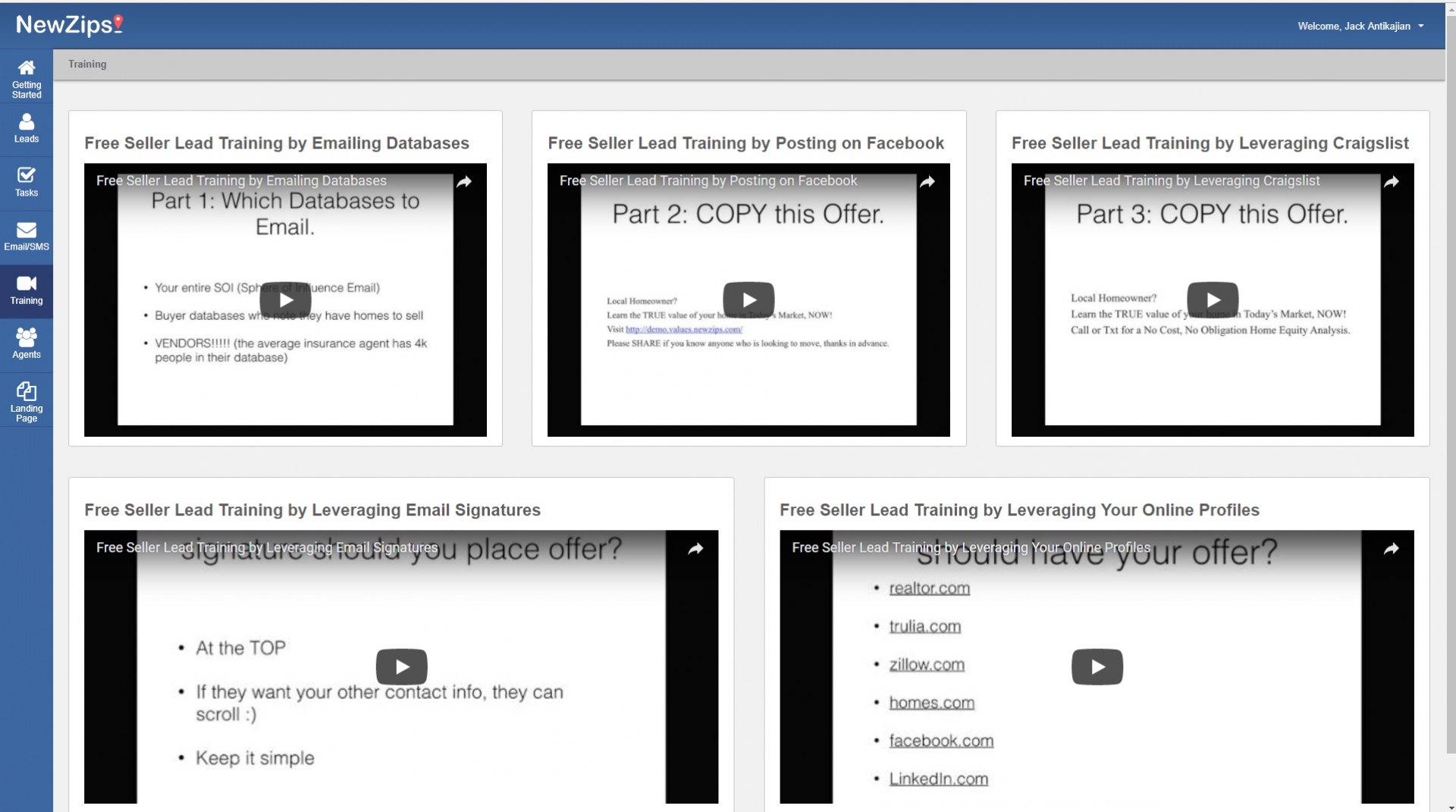Open Landing Page from sidebar
Screen dimensions: 1456x812
27,400
